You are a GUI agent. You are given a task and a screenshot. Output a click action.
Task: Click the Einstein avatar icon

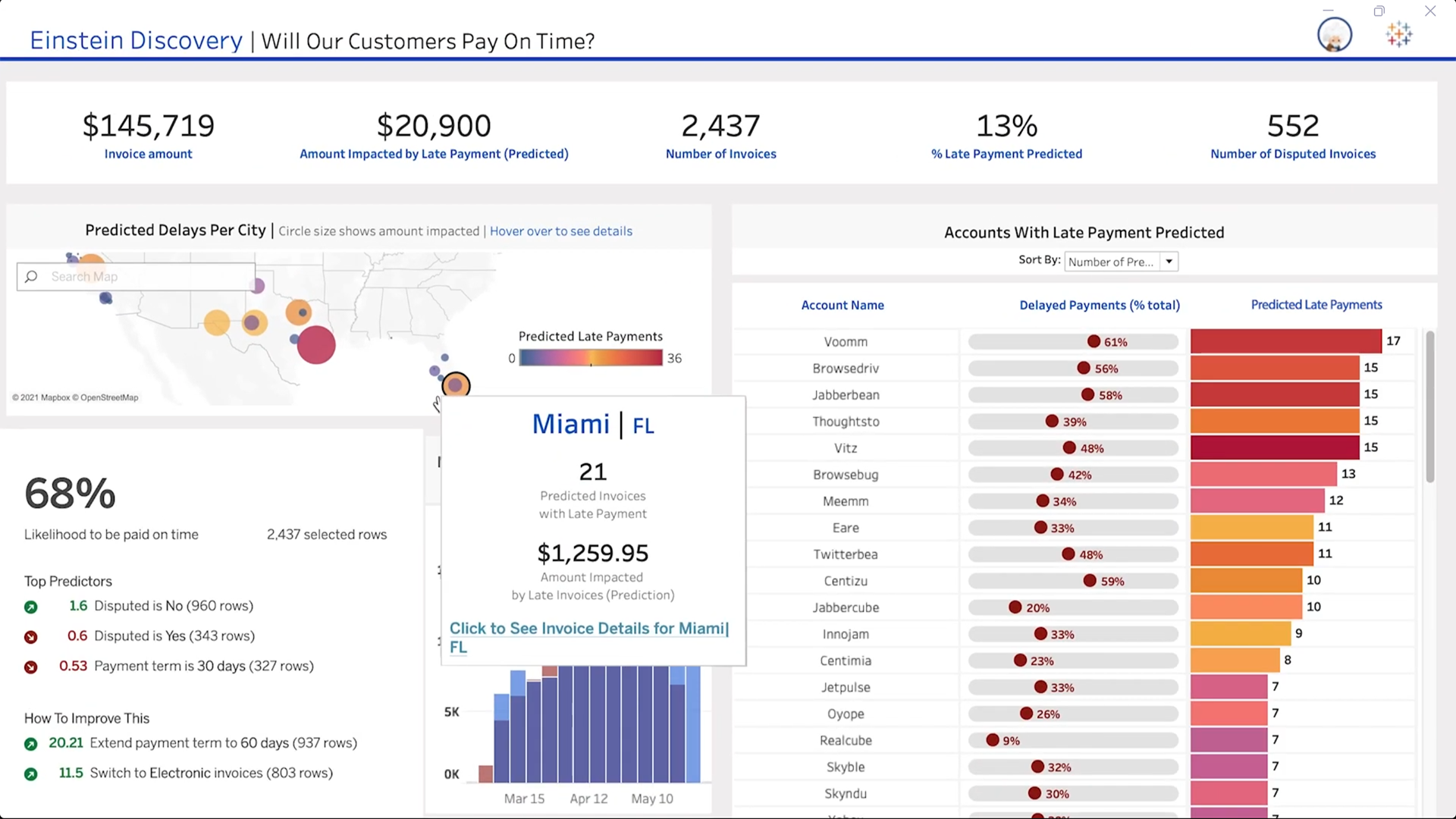click(x=1334, y=35)
